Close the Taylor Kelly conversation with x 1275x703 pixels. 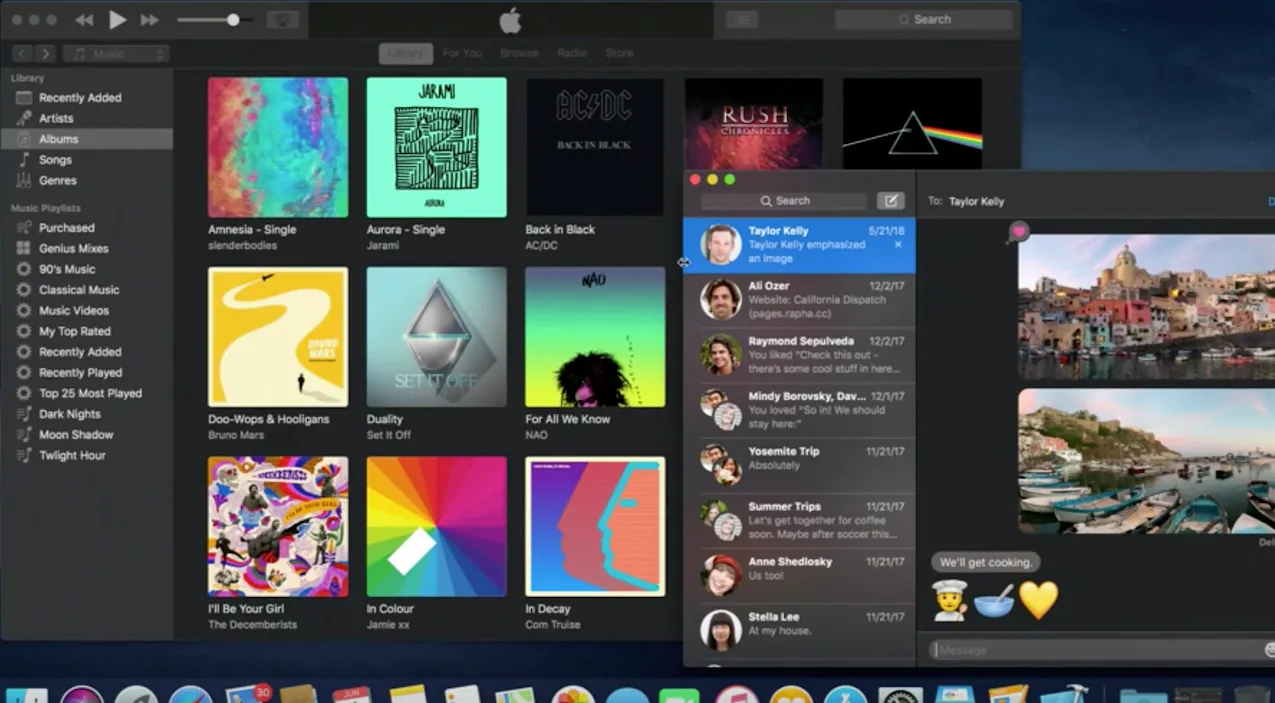tap(898, 244)
